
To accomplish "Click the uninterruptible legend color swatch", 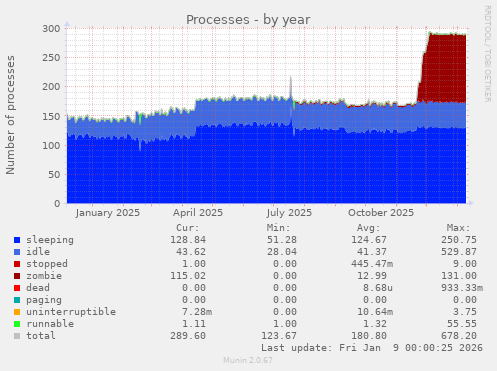I will [x=17, y=312].
